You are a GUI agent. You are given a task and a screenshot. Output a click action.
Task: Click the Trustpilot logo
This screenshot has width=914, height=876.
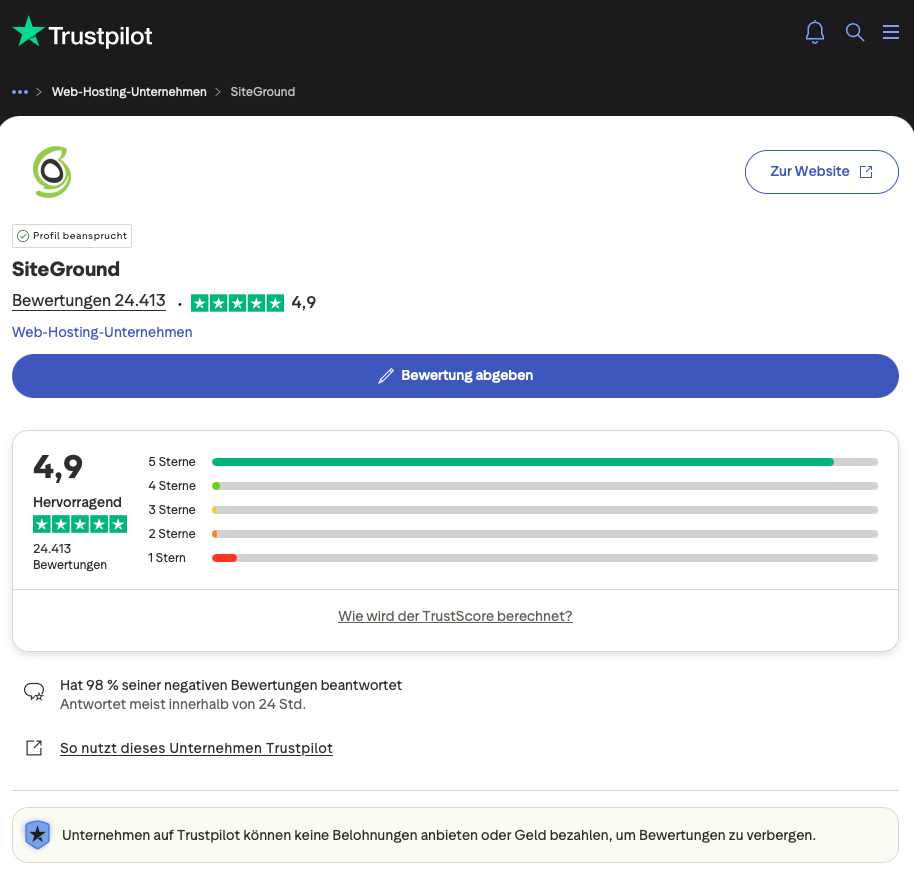point(82,33)
